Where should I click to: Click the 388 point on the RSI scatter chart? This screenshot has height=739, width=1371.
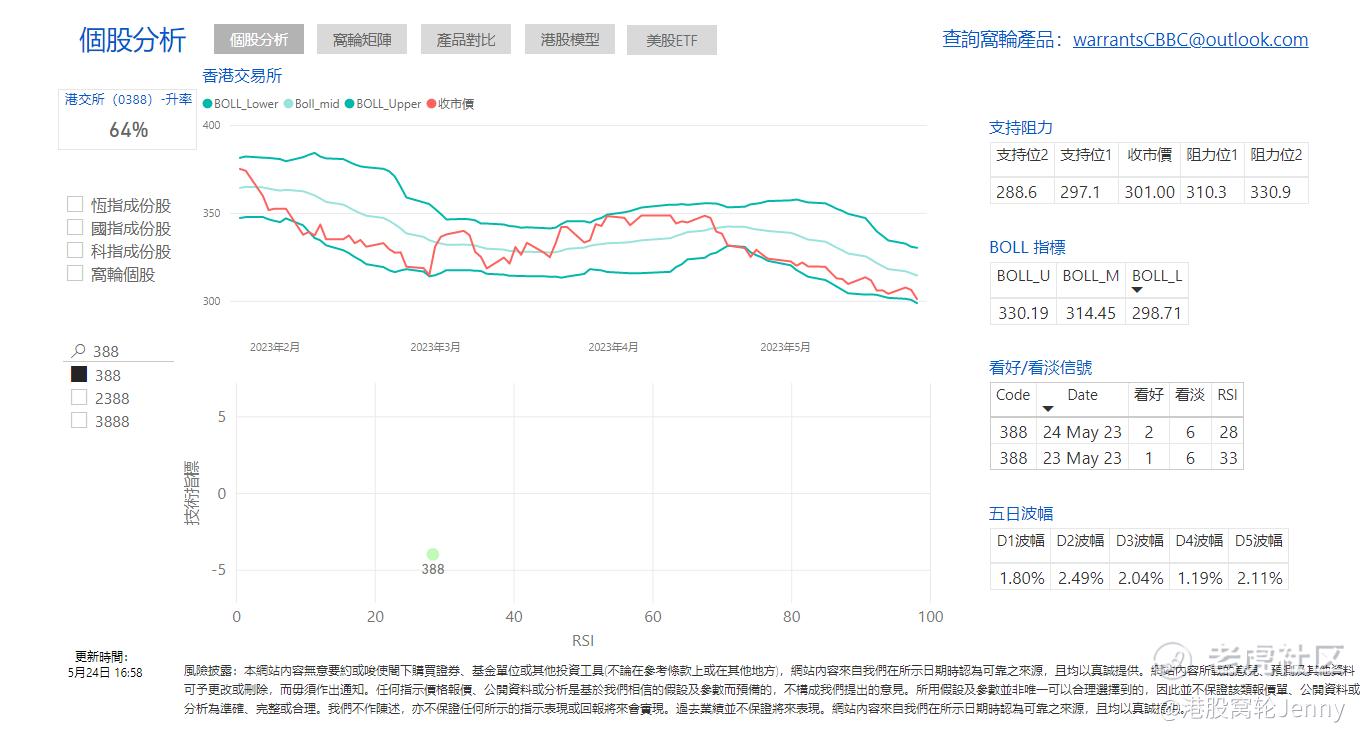coord(432,553)
